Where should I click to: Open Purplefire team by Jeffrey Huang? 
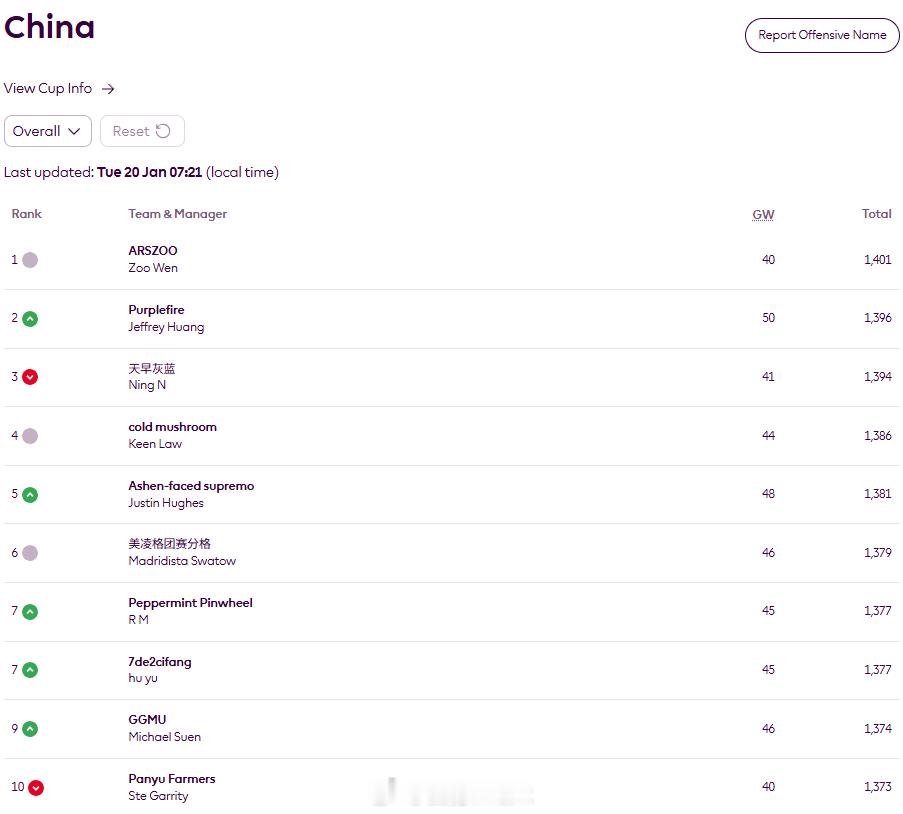point(156,310)
